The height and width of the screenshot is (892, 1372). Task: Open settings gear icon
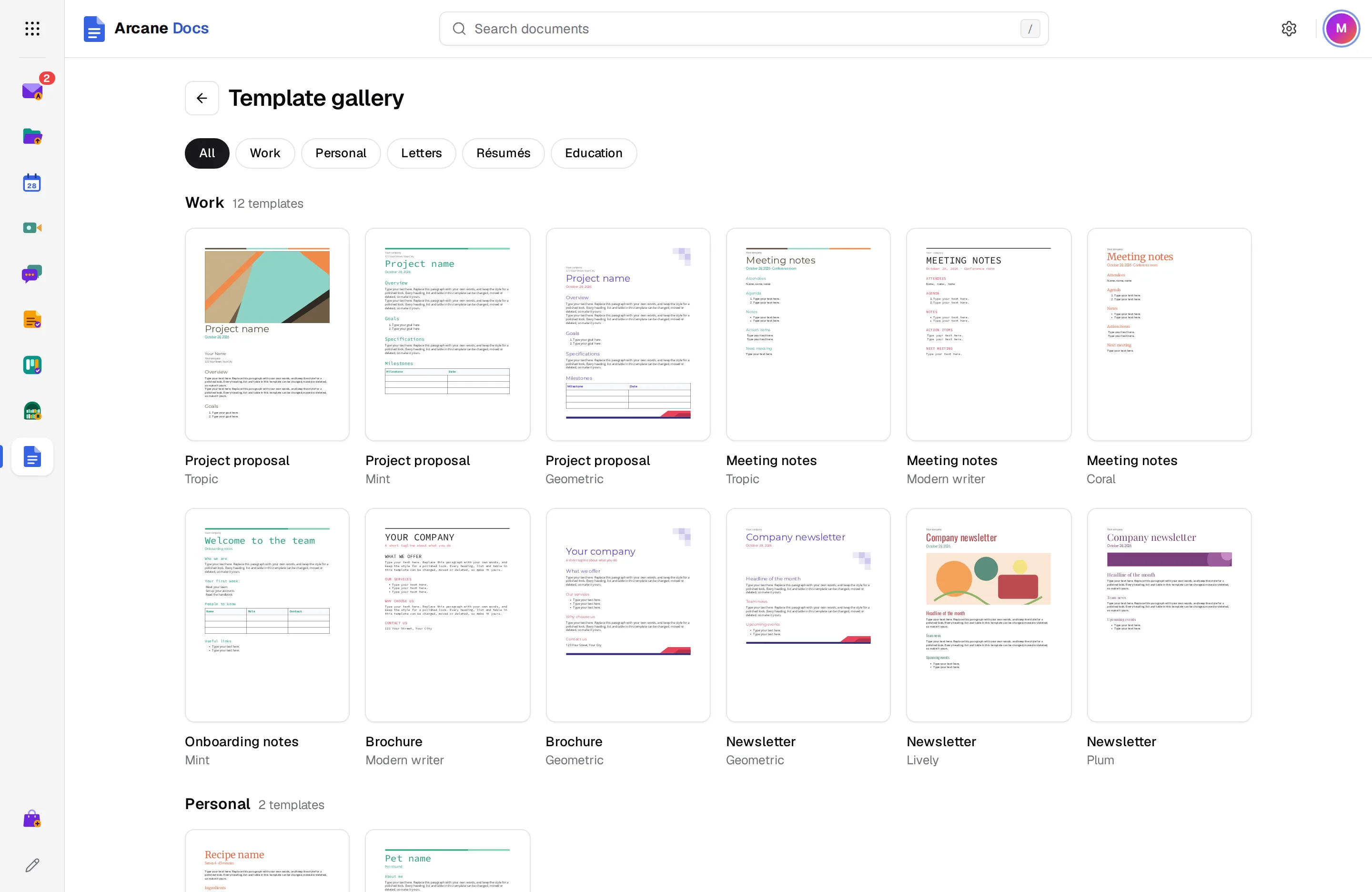pos(1289,28)
